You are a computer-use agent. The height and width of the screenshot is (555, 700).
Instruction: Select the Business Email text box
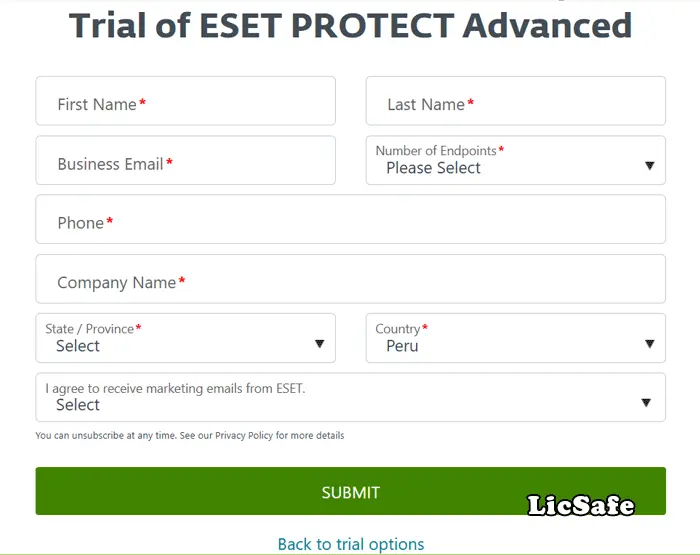[x=185, y=162]
